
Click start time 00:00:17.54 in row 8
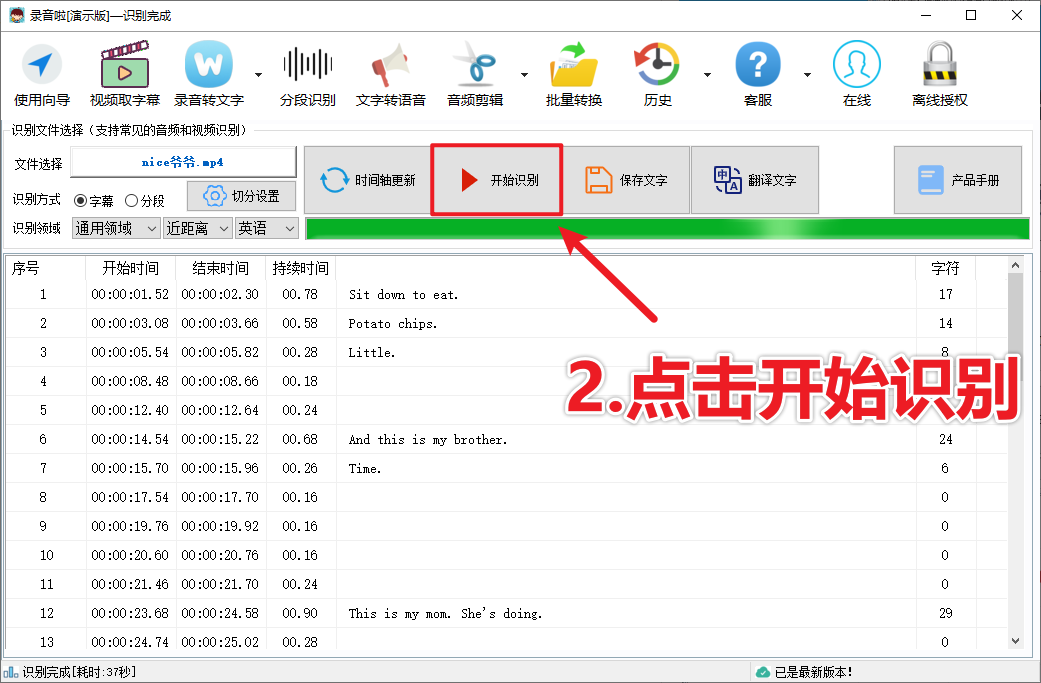point(130,497)
